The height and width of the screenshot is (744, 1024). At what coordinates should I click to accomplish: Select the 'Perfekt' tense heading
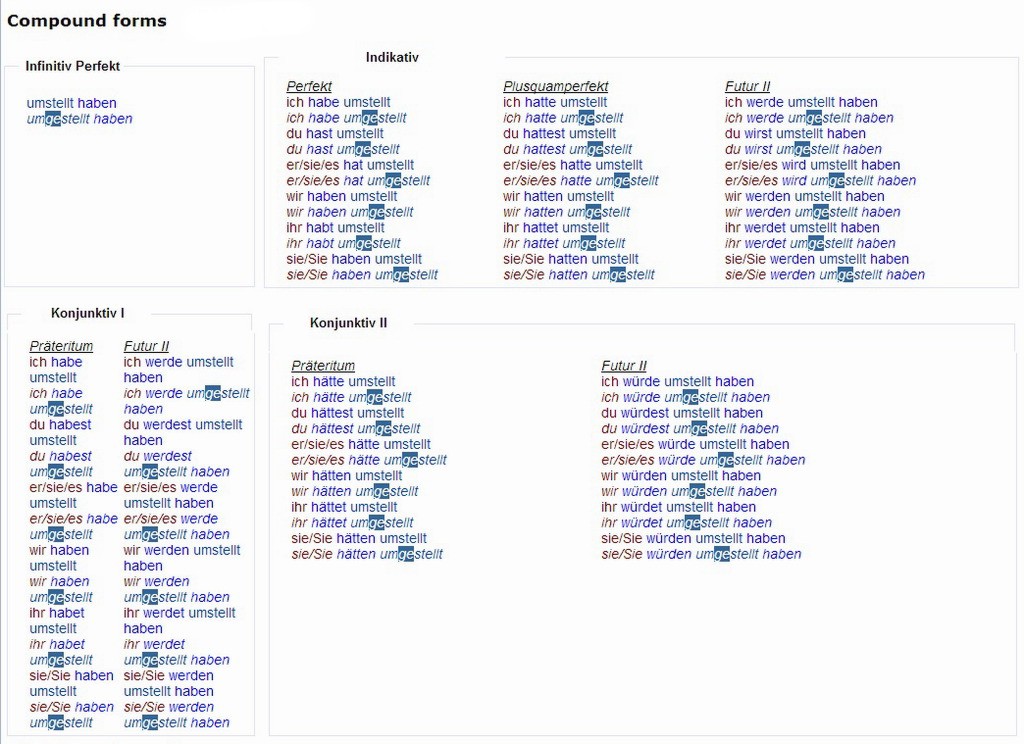(x=309, y=87)
